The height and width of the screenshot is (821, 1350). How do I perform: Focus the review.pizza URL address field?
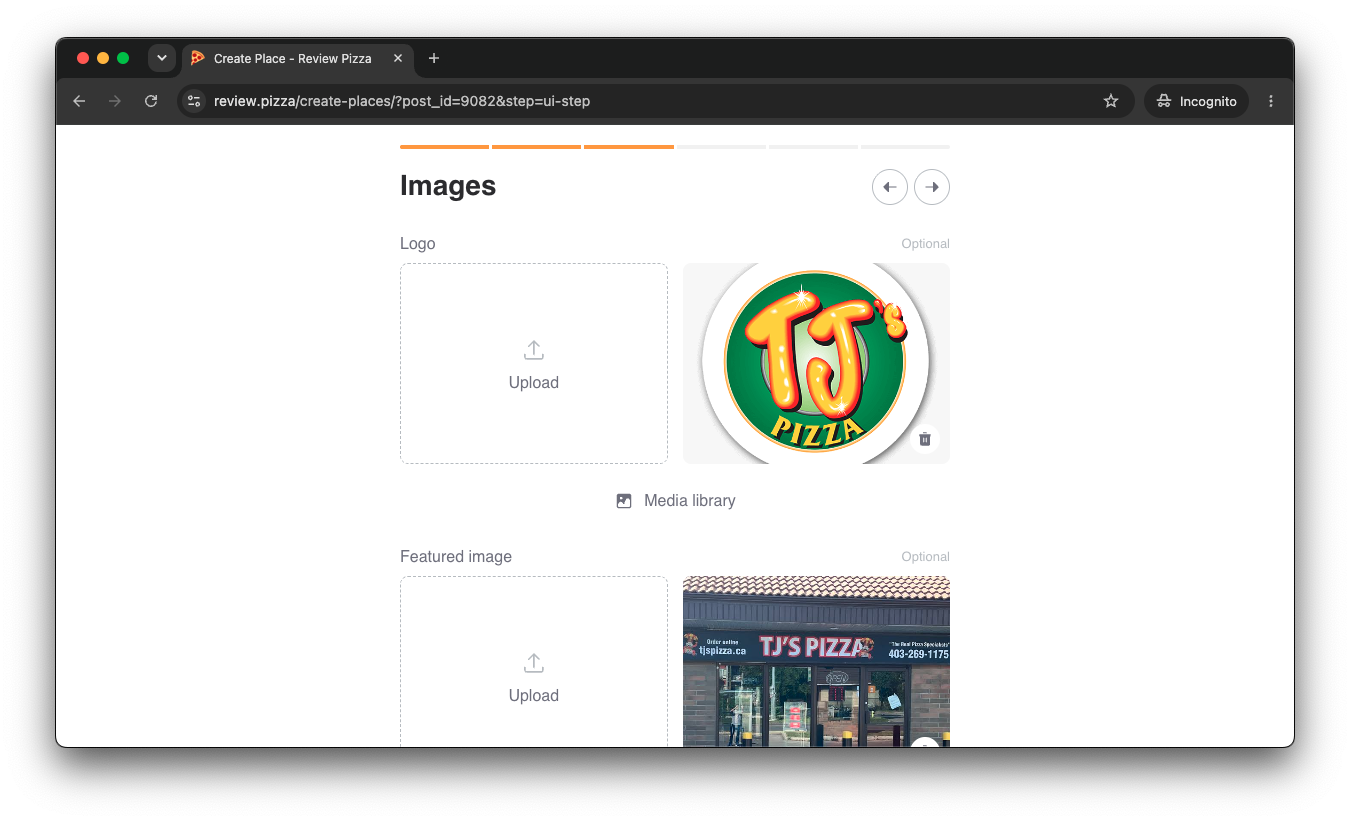(640, 101)
